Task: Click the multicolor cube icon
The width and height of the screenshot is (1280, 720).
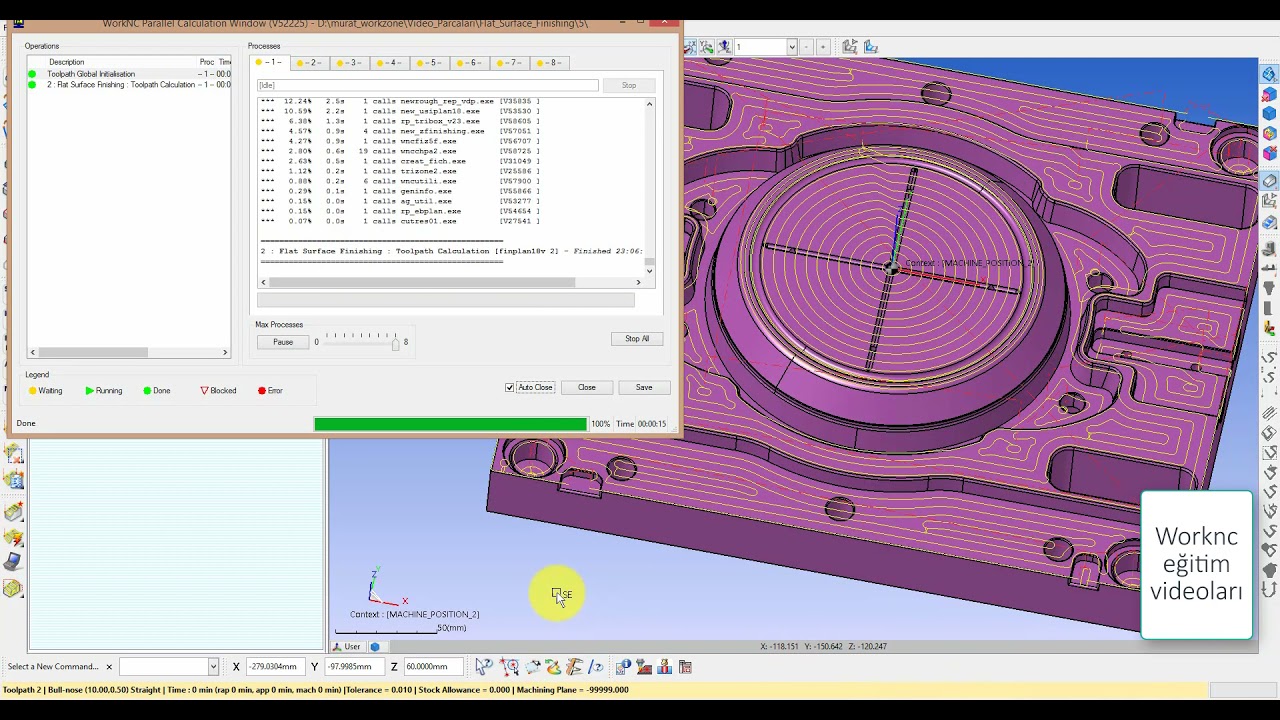Action: (1269, 134)
